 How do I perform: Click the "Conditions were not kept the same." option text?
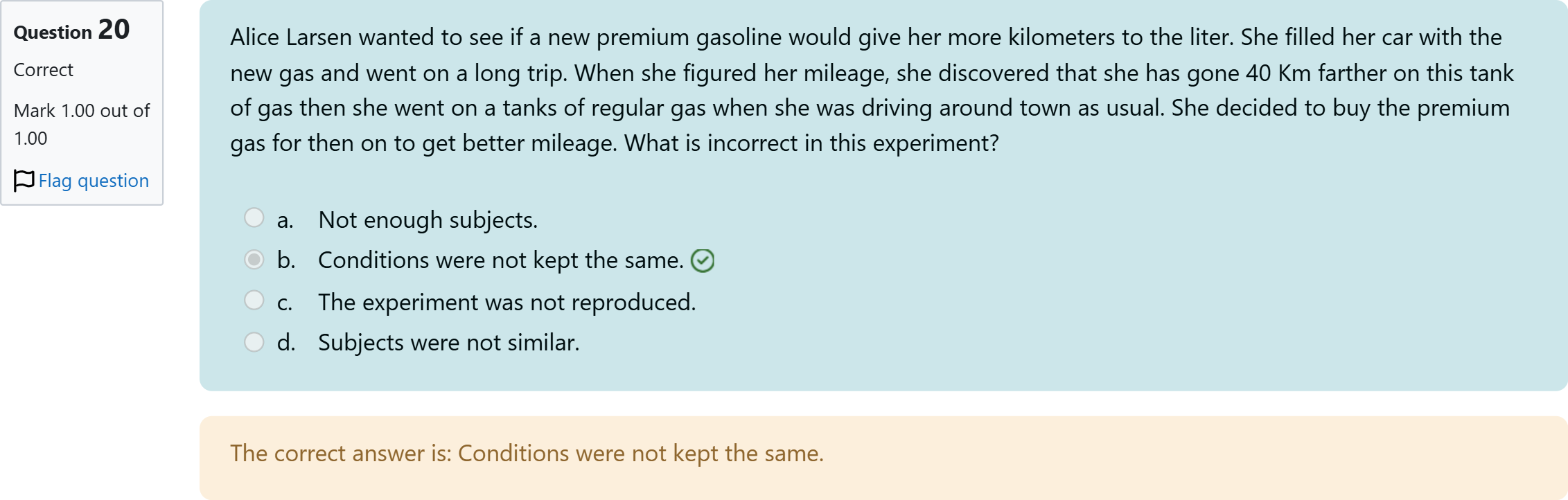pos(500,260)
